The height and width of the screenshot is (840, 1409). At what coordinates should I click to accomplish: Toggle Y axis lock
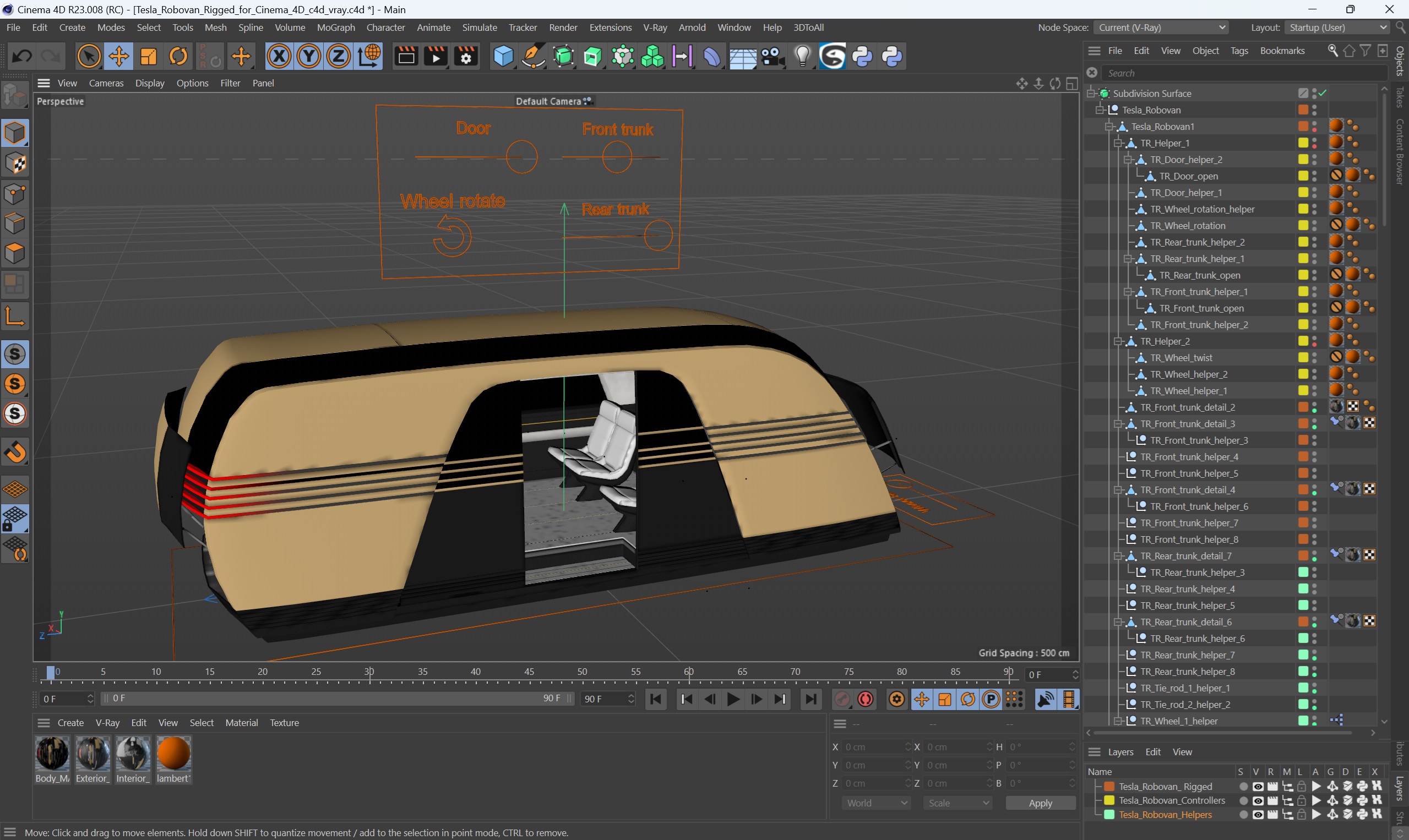(308, 56)
